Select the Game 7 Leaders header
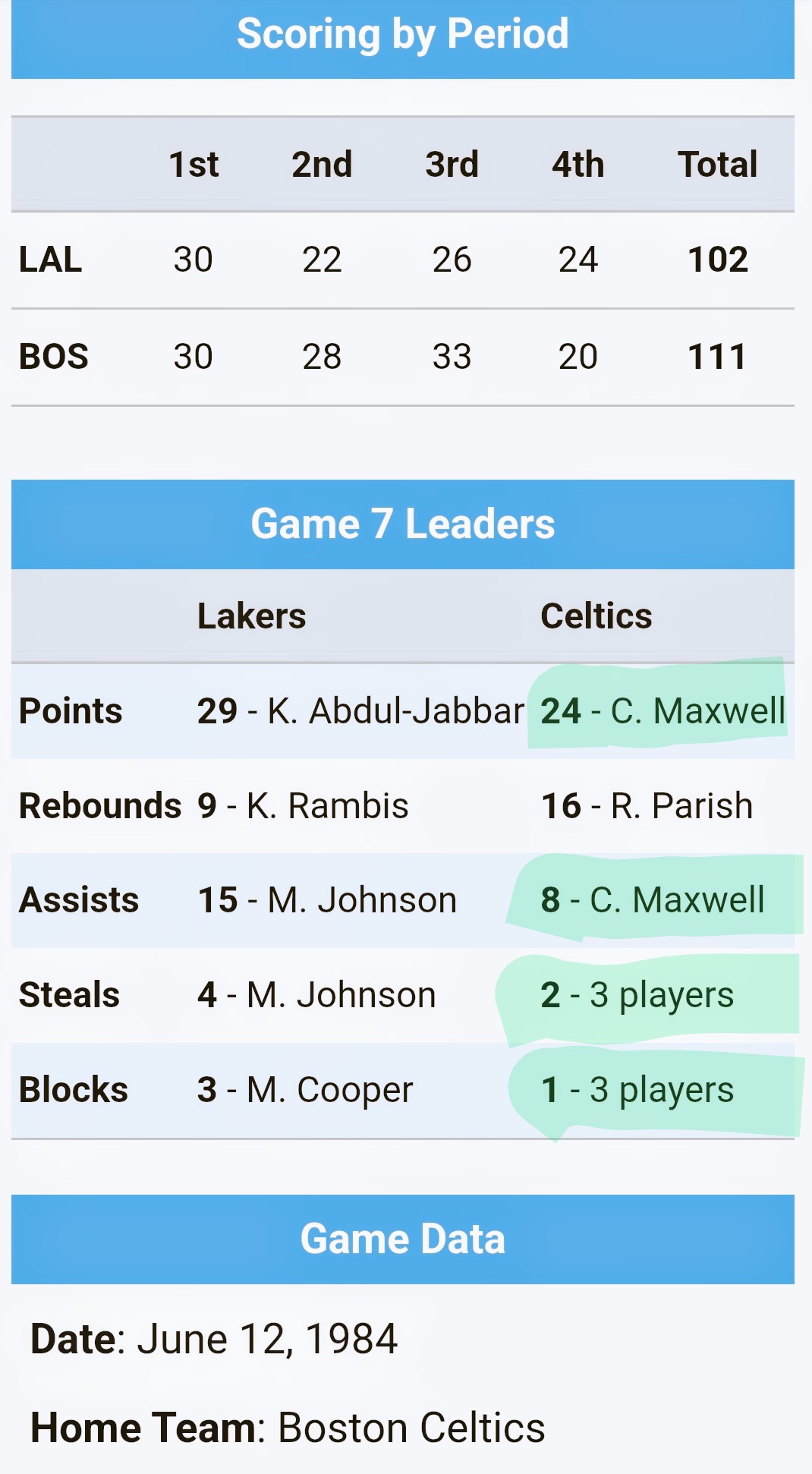812x1474 pixels. (x=403, y=524)
